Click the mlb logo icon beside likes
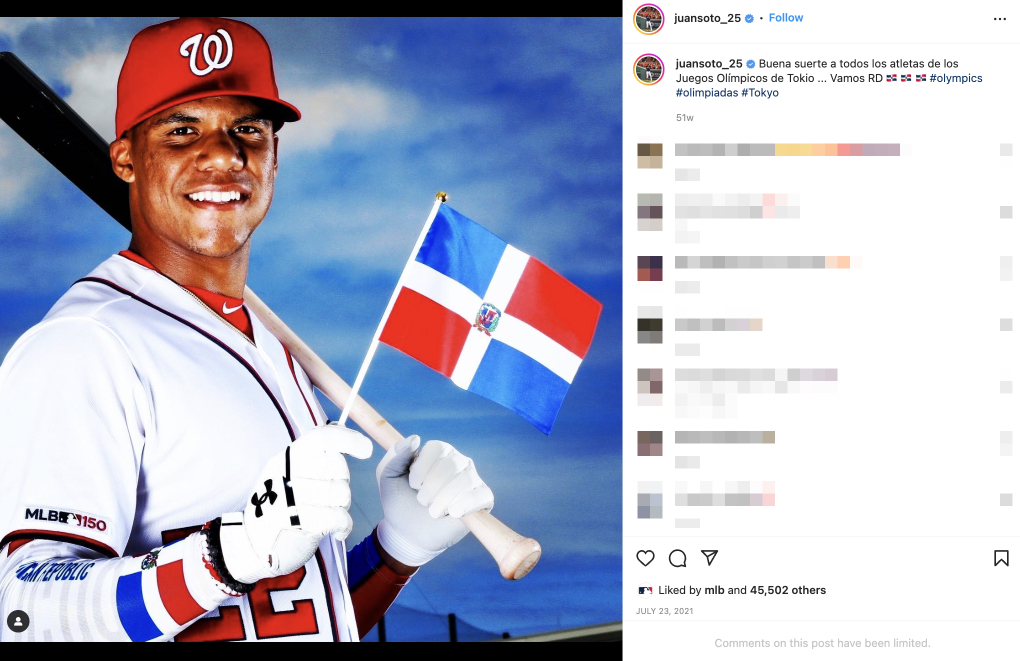This screenshot has height=661, width=1020. pos(645,591)
